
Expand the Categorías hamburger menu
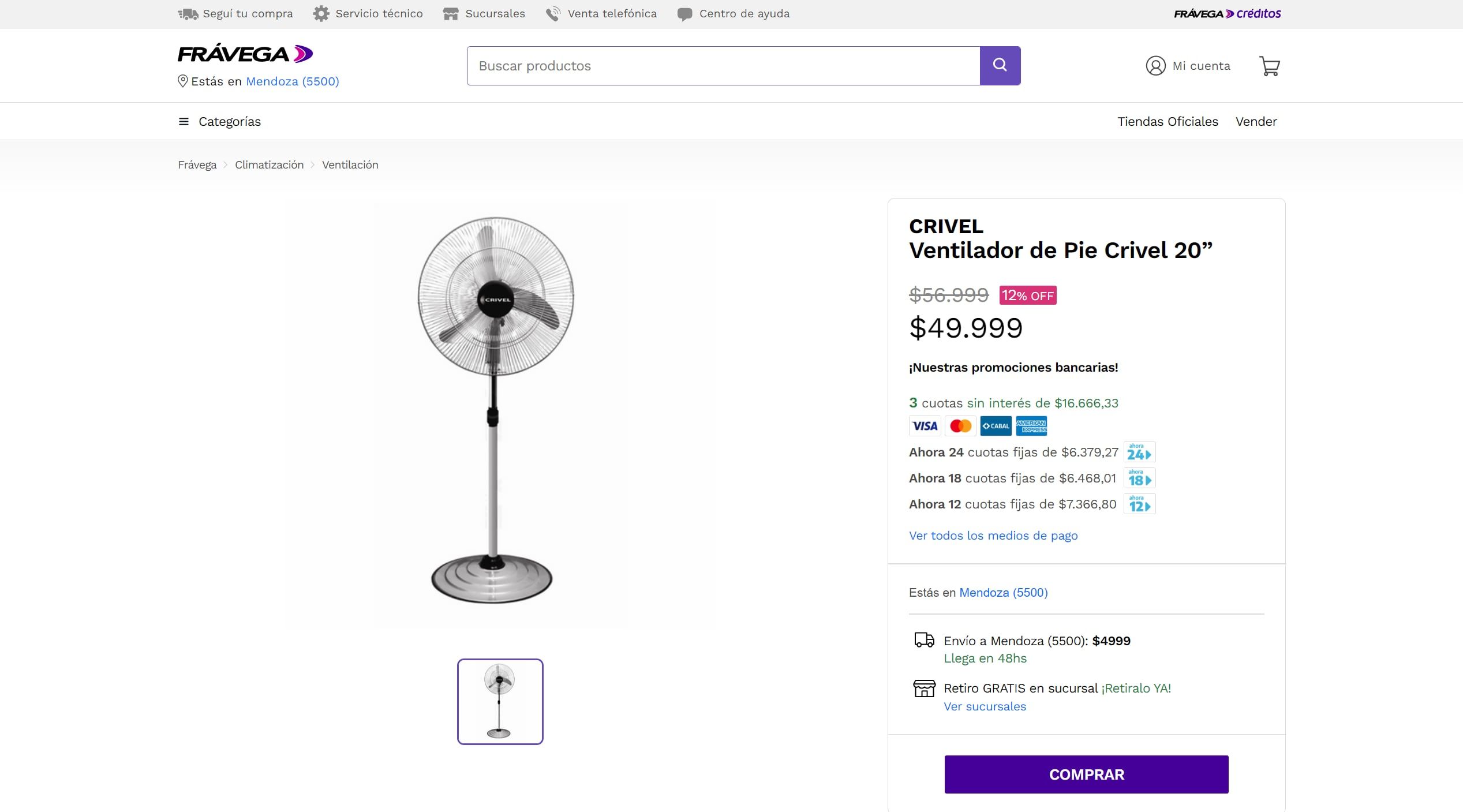tap(183, 121)
